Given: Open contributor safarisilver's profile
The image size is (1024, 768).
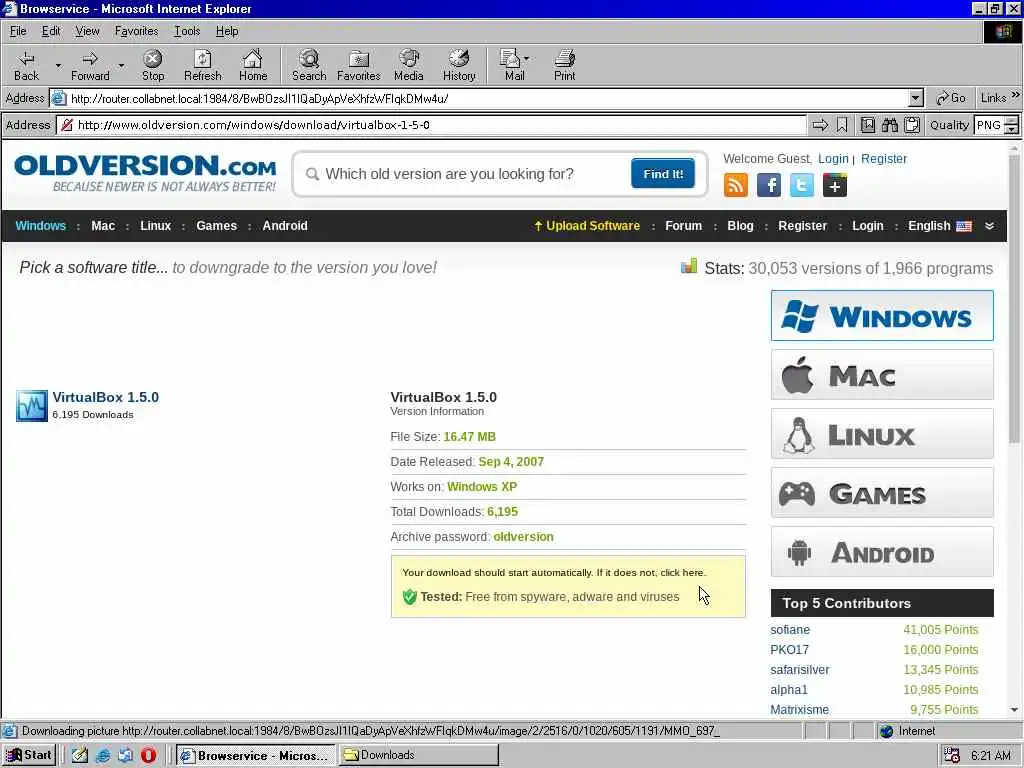Looking at the screenshot, I should click(x=799, y=669).
